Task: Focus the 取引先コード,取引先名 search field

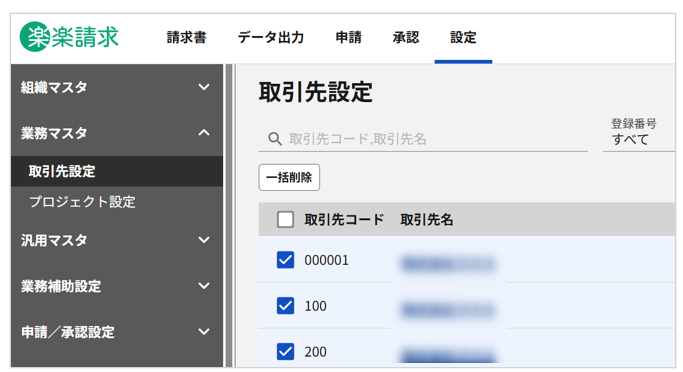Action: tap(423, 139)
